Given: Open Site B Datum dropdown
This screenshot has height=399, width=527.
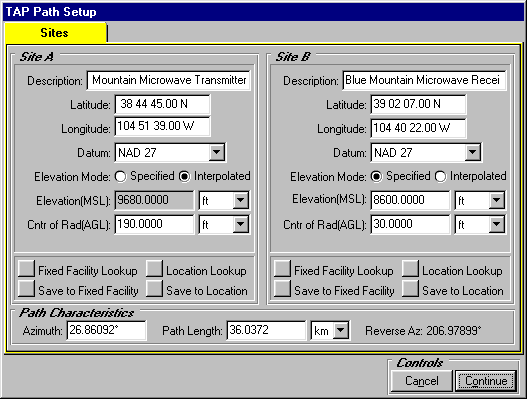Looking at the screenshot, I should coord(473,153).
